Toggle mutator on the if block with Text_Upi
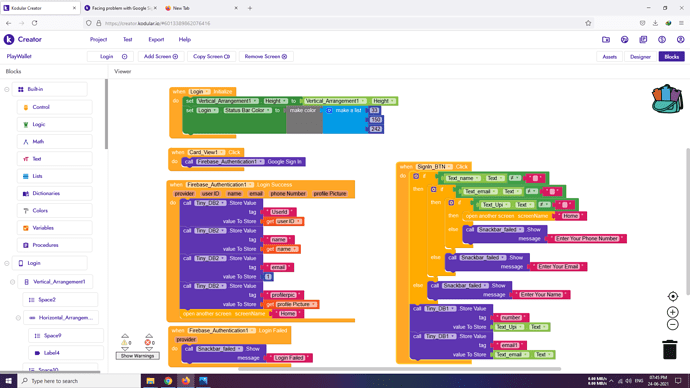The image size is (690, 388). pyautogui.click(x=451, y=202)
